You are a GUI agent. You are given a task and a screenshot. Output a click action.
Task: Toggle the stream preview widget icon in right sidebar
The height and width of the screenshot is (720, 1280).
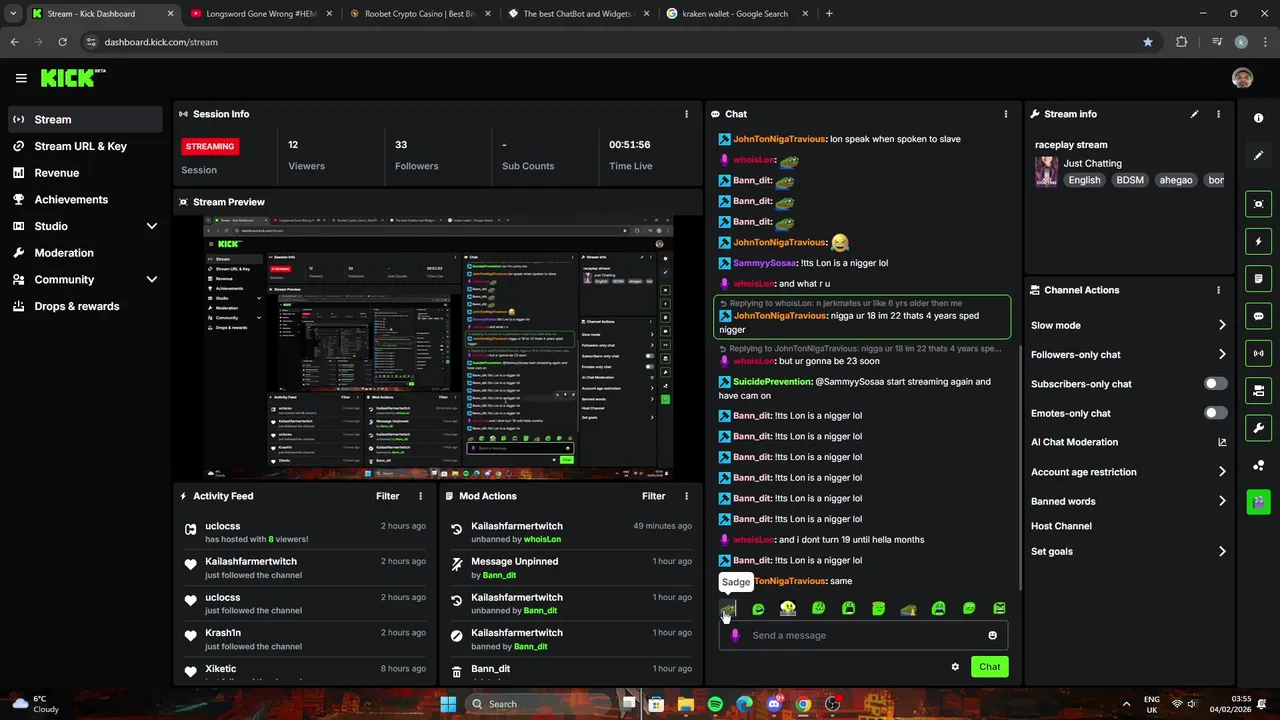1258,204
